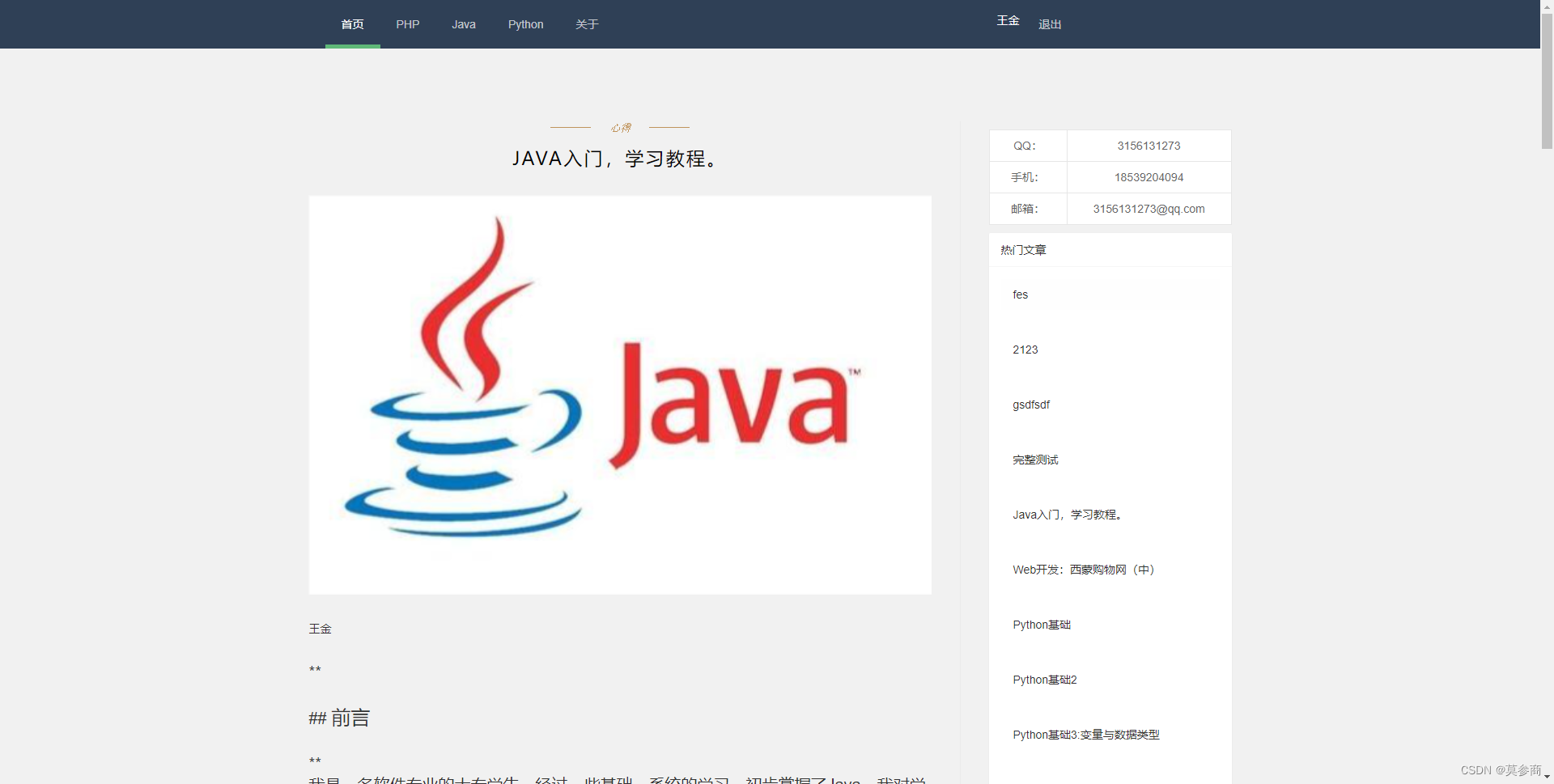Viewport: 1554px width, 784px height.
Task: Select the 首页 menu item
Action: (352, 24)
